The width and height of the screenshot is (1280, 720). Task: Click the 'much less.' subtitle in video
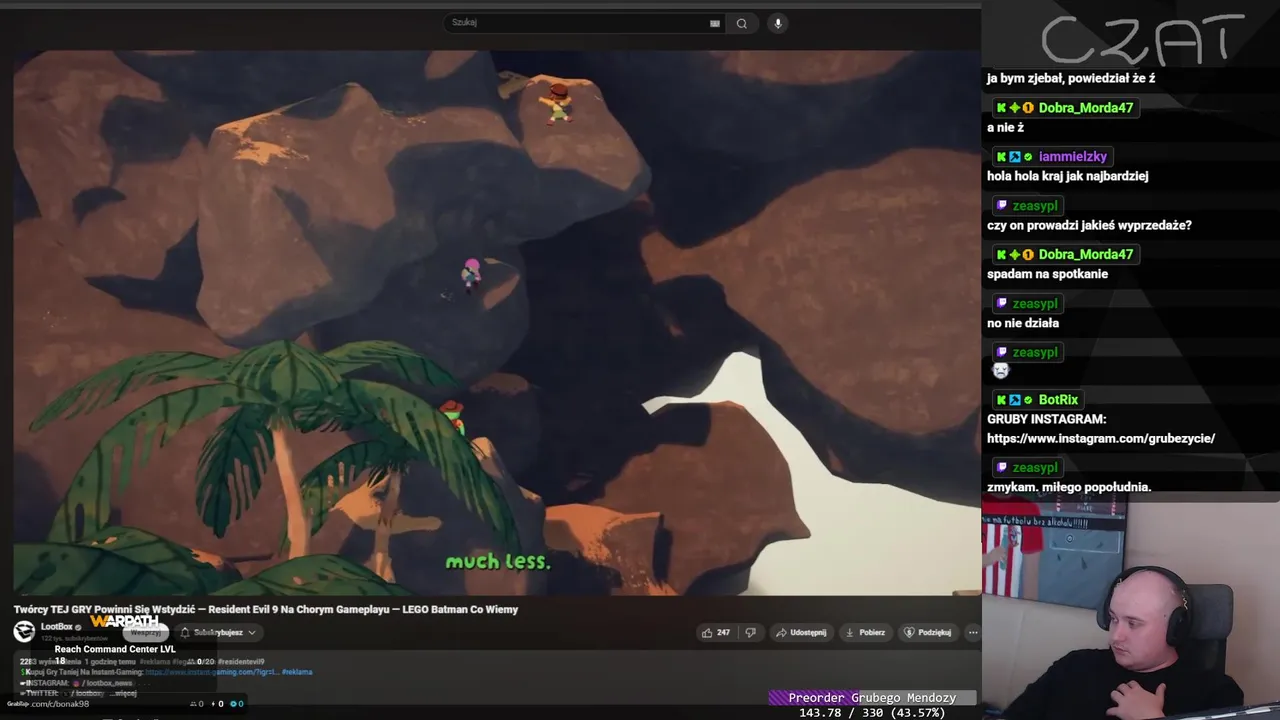pyautogui.click(x=498, y=561)
